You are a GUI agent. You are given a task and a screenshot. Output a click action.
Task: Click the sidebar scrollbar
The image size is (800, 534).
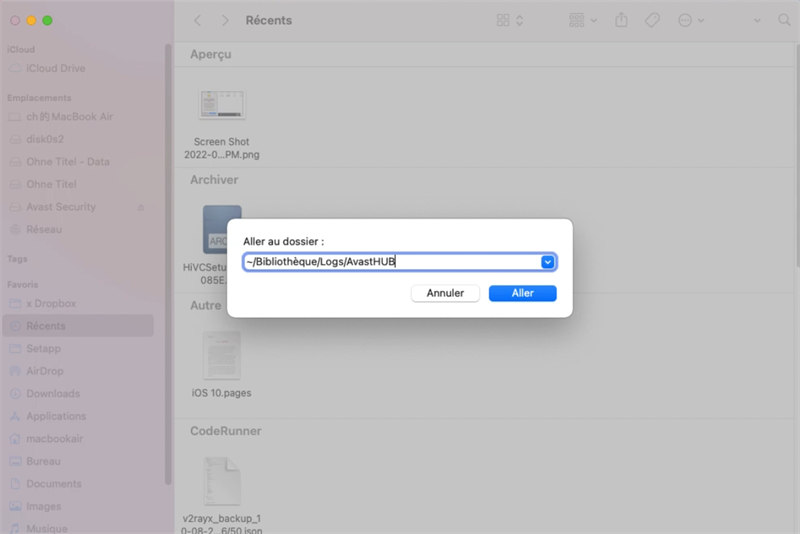click(x=168, y=264)
